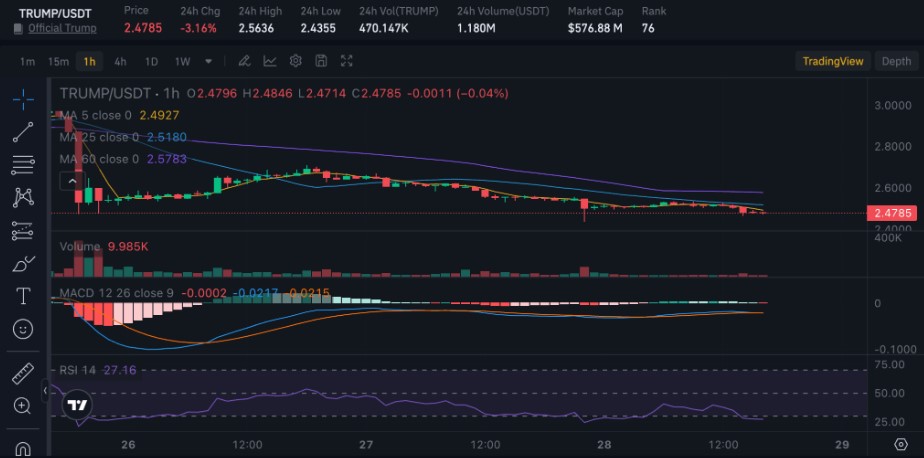Expand more timeframe options dropdown
This screenshot has width=924, height=458.
(209, 61)
